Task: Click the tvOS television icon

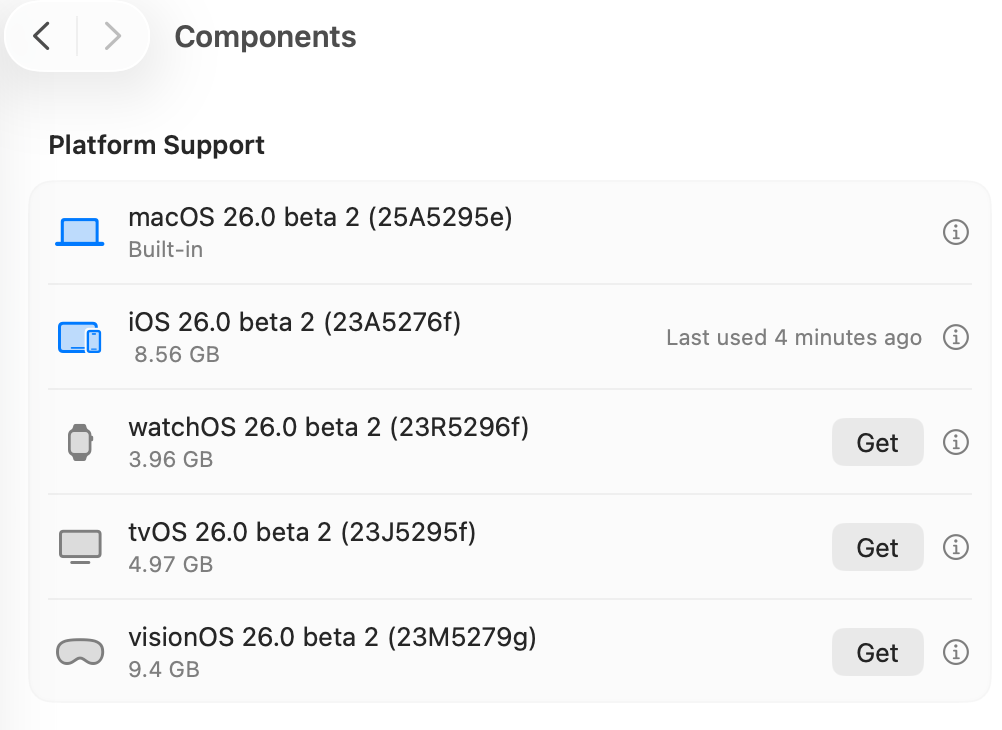Action: (x=80, y=547)
